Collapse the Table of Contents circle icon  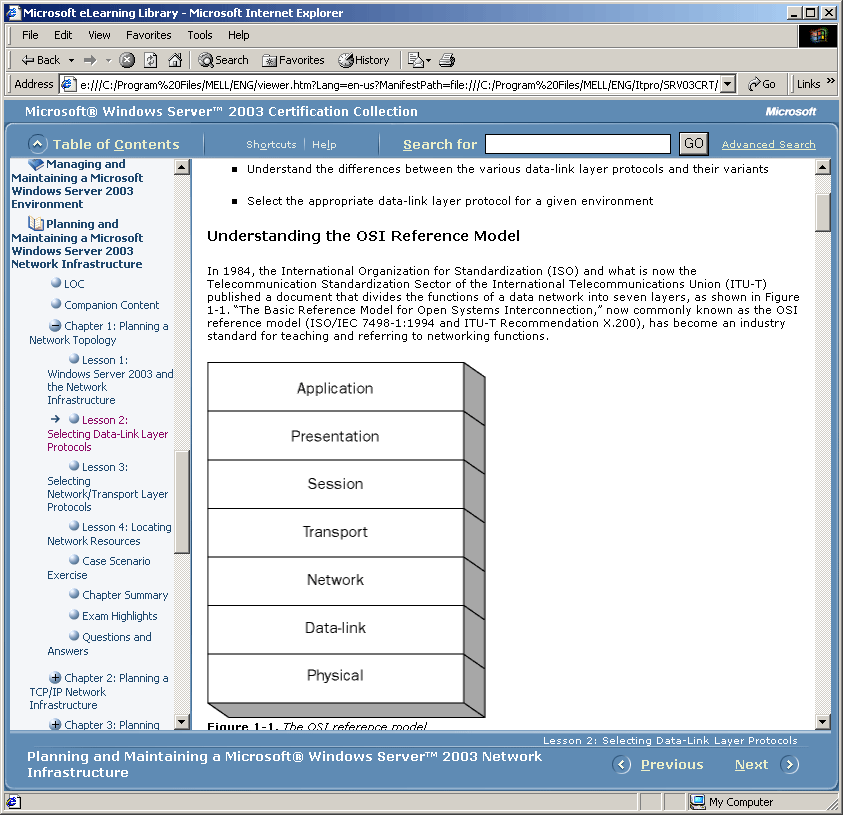(x=37, y=144)
